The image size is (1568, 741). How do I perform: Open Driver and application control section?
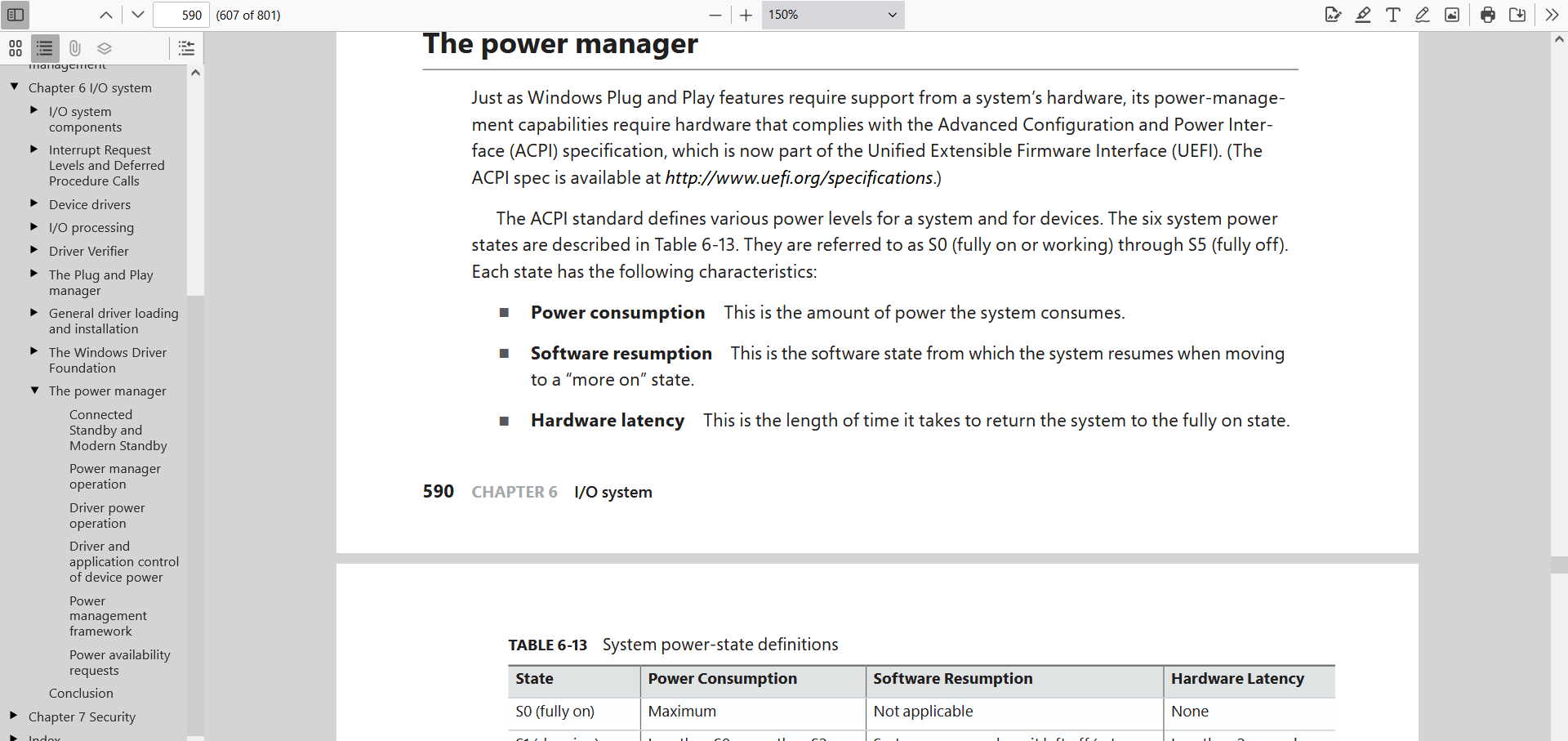(124, 562)
